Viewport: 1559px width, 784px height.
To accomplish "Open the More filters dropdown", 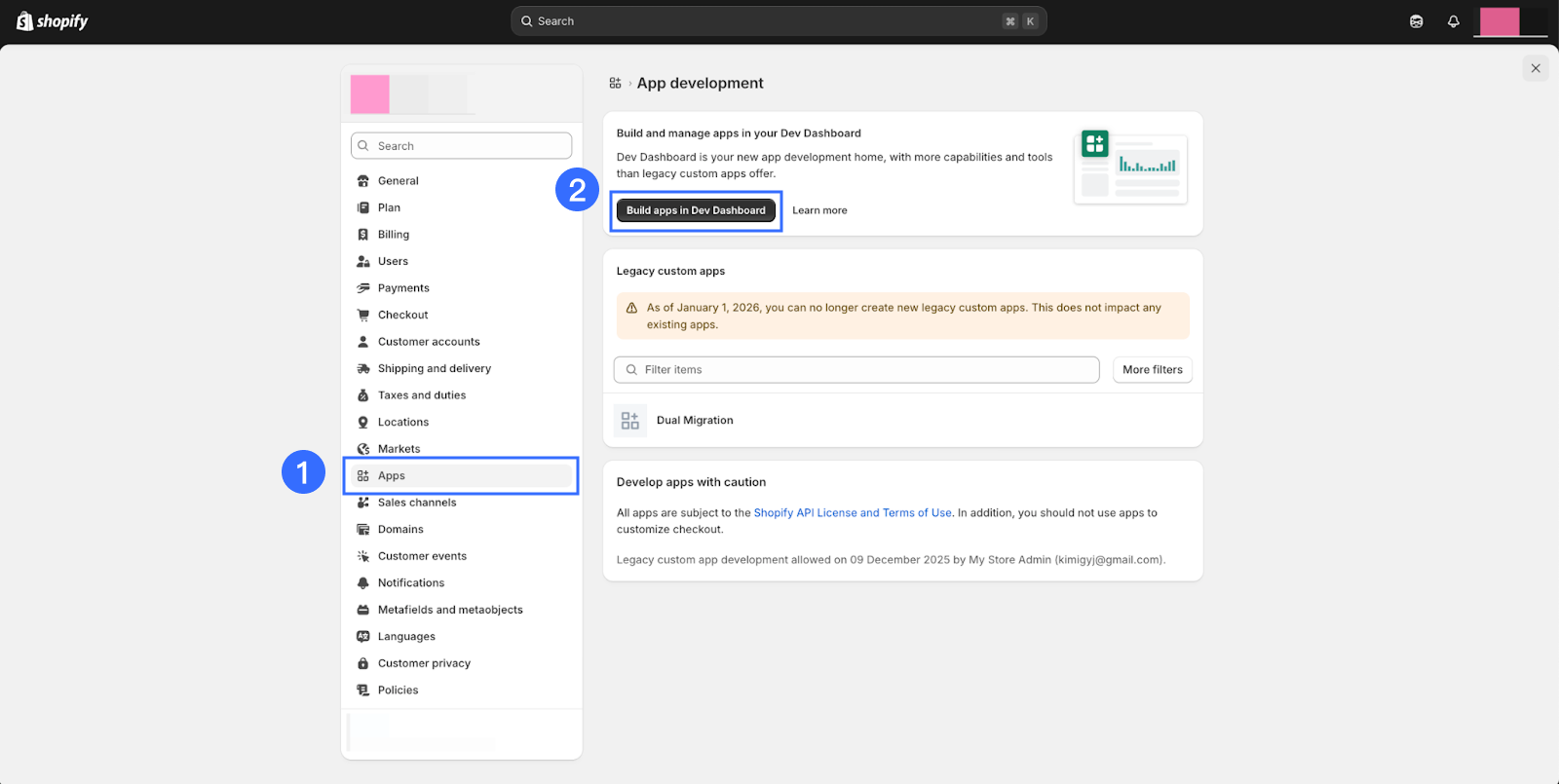I will point(1152,370).
